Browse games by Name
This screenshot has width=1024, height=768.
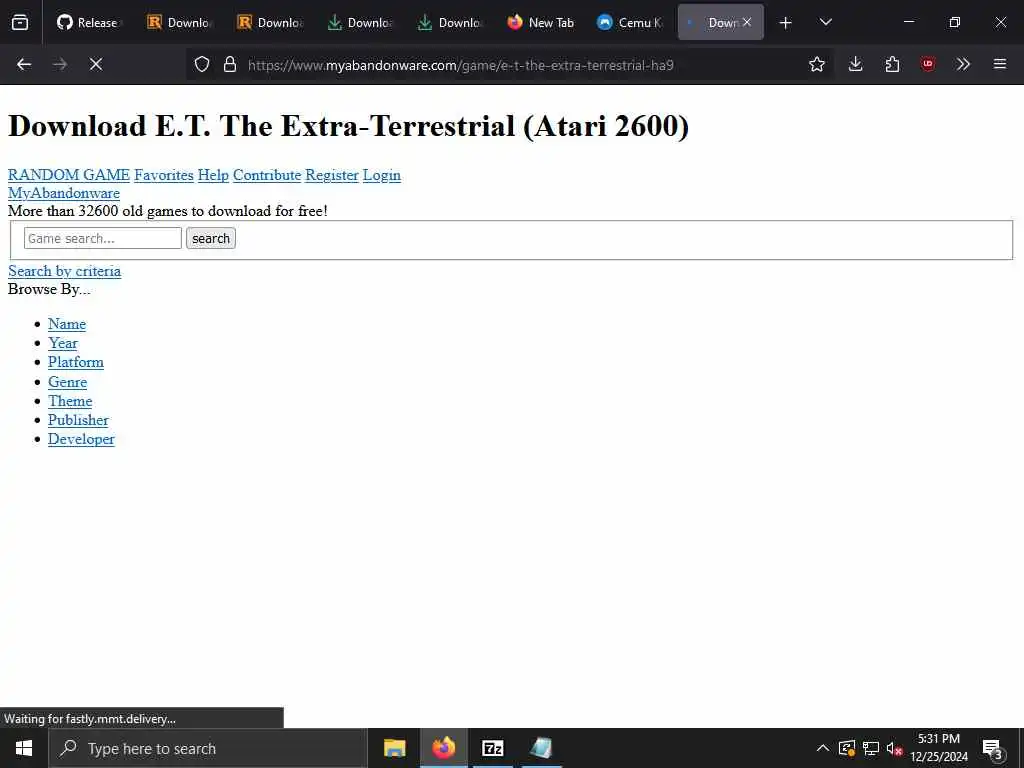point(67,324)
